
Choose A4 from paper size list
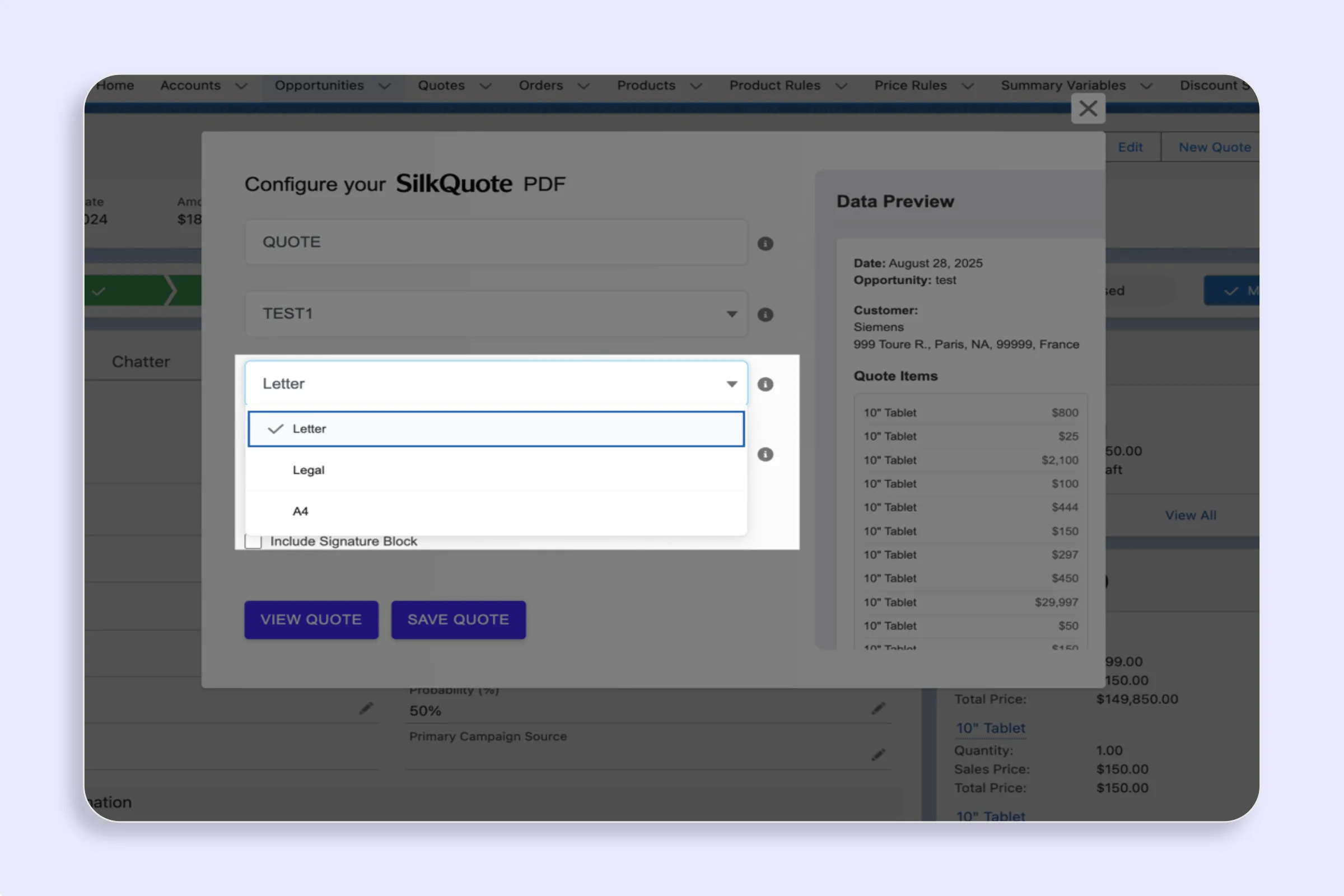pos(301,511)
